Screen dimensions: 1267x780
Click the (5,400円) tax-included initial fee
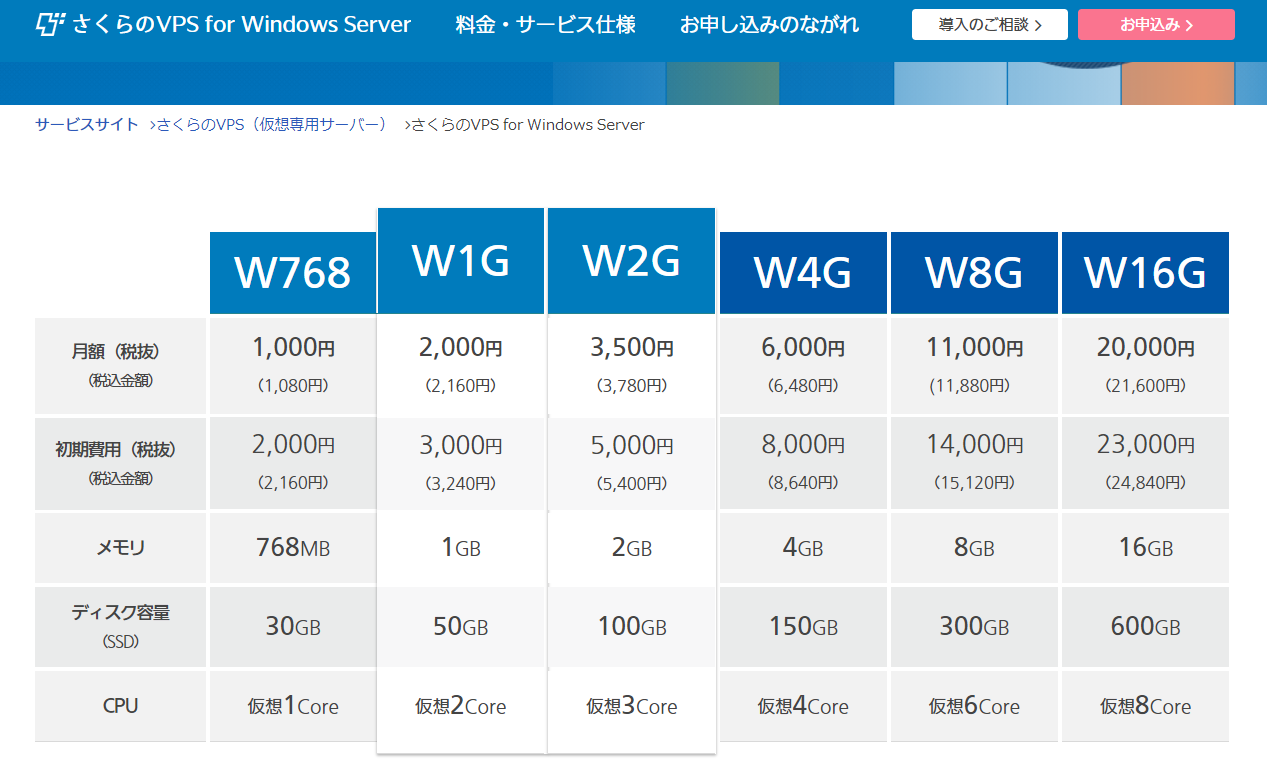[x=632, y=483]
